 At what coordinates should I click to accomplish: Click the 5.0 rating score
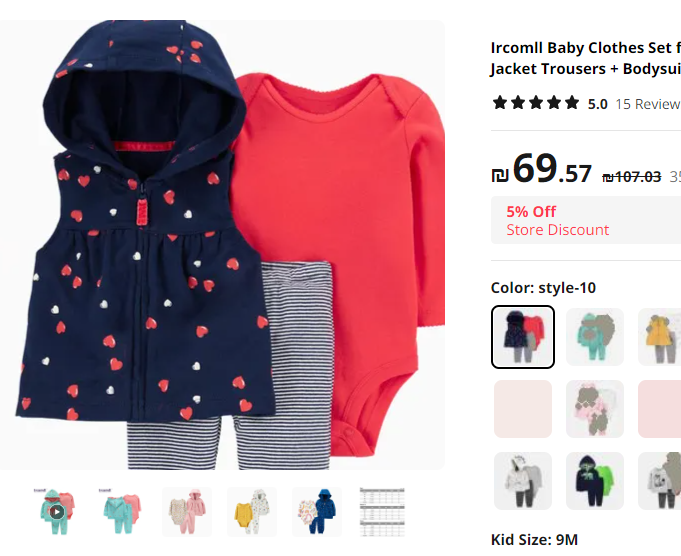(x=598, y=104)
